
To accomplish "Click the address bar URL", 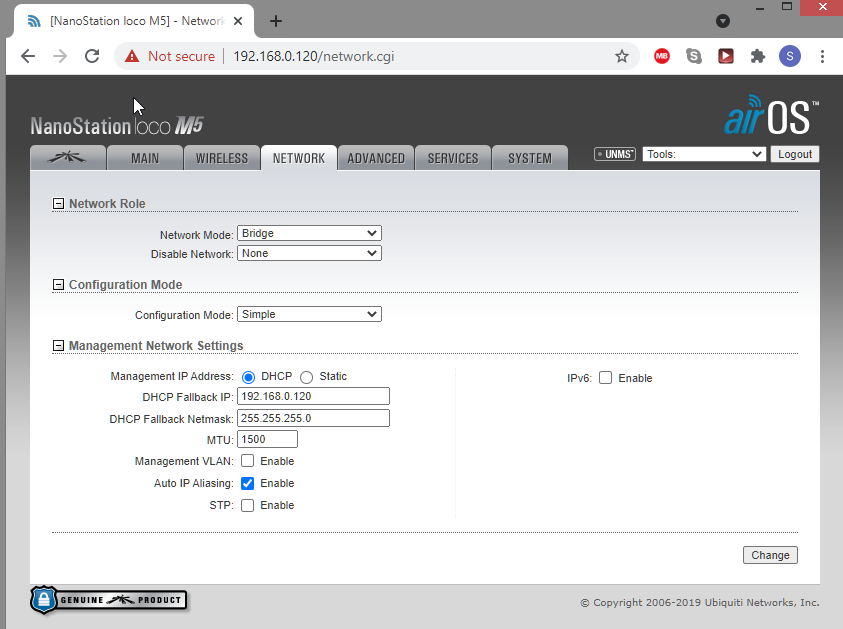I will pos(314,56).
